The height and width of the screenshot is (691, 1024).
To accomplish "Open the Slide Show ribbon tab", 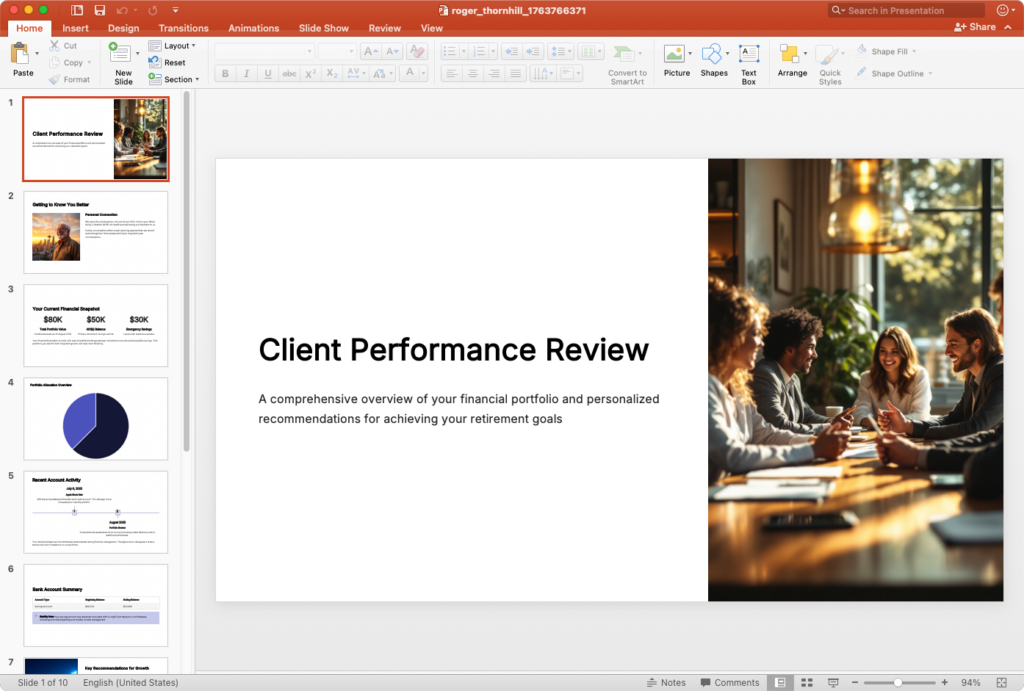I will (x=324, y=28).
